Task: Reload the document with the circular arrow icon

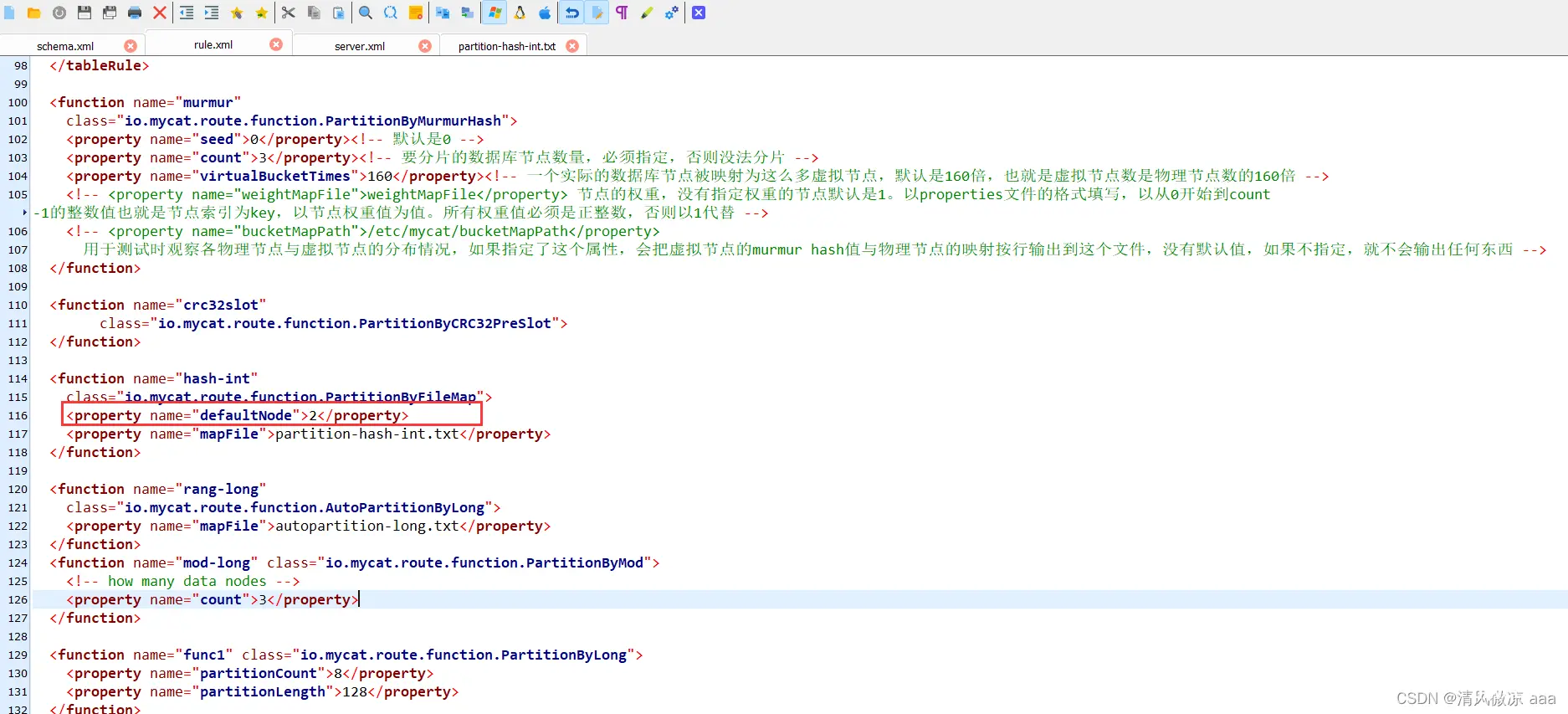Action: 59,13
